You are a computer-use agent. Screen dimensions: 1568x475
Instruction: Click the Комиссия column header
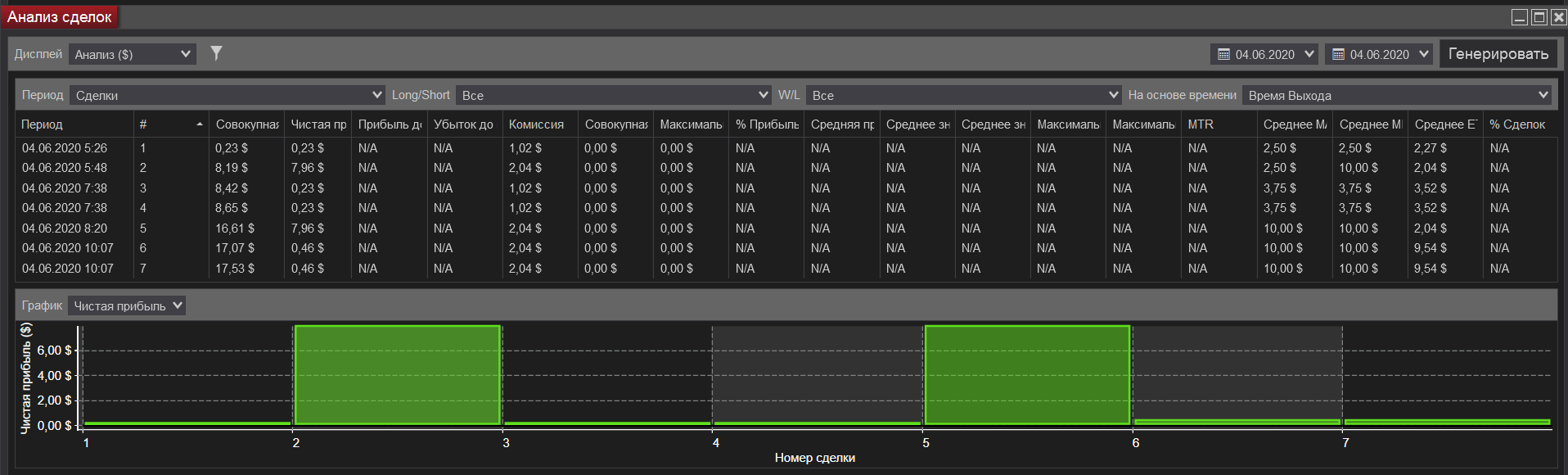click(540, 124)
